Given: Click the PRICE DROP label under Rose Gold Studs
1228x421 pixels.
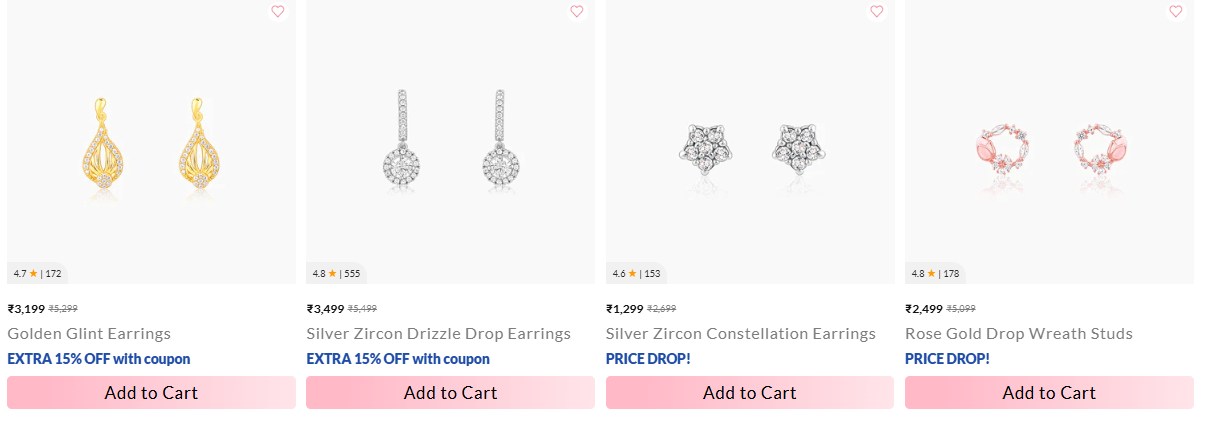Looking at the screenshot, I should (x=947, y=359).
